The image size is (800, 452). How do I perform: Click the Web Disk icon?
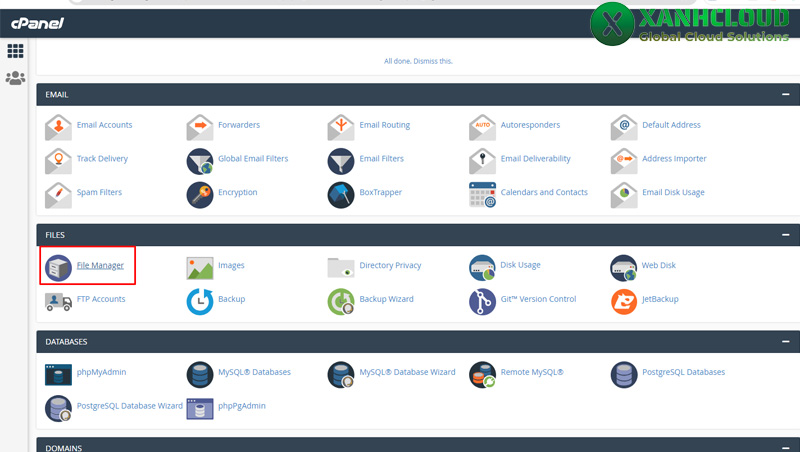tap(623, 268)
